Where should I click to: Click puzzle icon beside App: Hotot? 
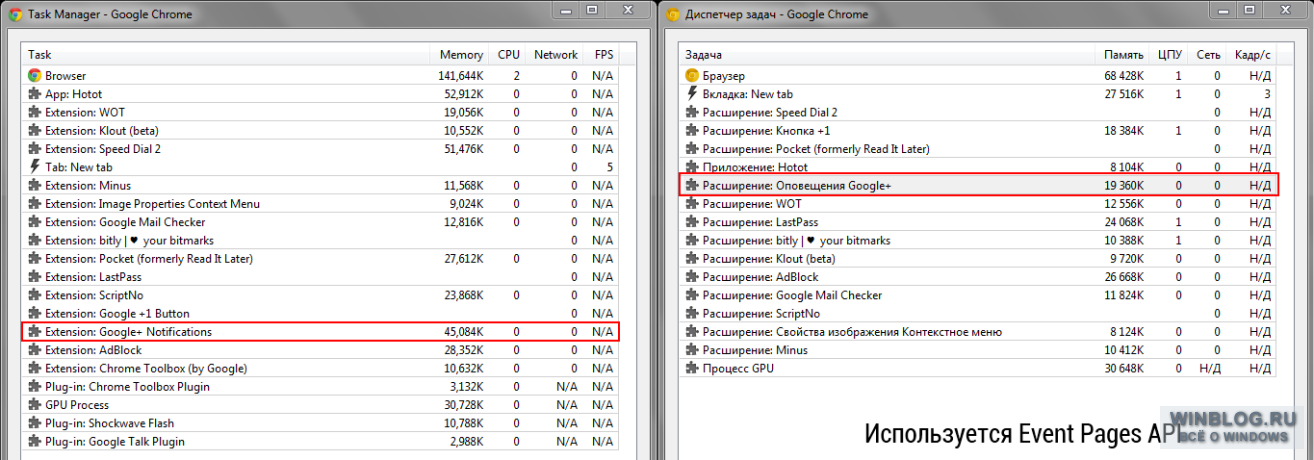tap(35, 94)
